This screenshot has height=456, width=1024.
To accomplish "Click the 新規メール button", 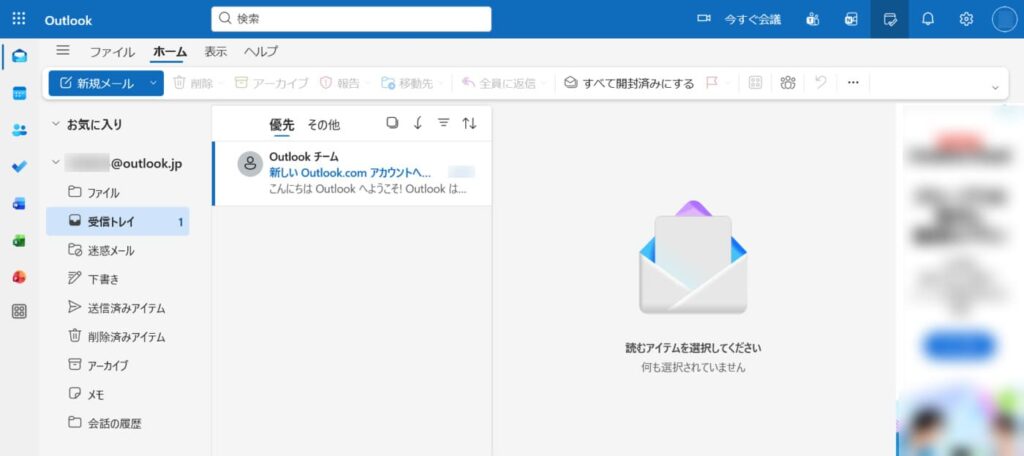I will click(97, 83).
